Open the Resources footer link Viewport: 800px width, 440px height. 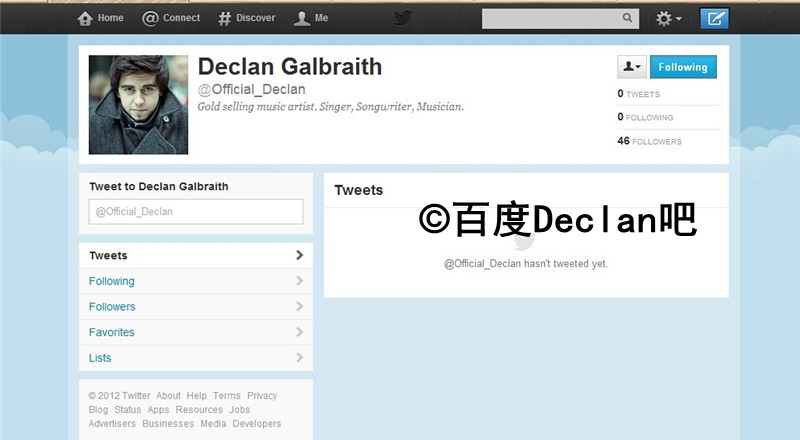[199, 410]
